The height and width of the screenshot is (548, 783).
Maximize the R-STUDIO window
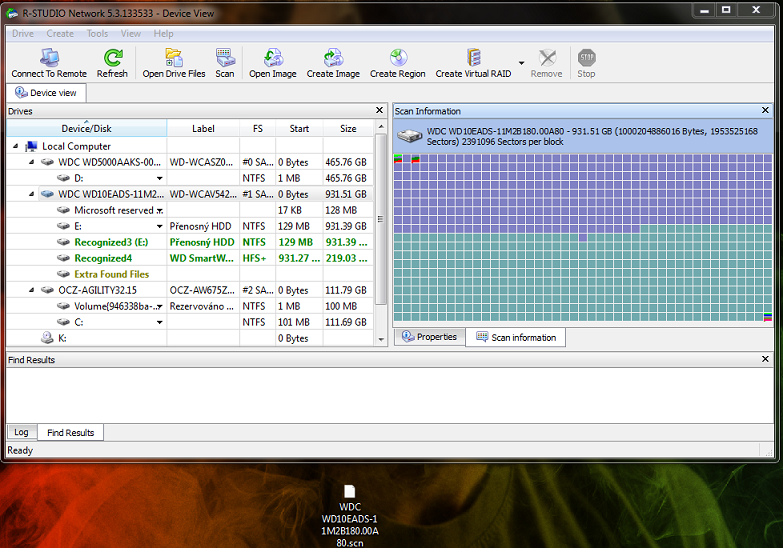[x=726, y=9]
